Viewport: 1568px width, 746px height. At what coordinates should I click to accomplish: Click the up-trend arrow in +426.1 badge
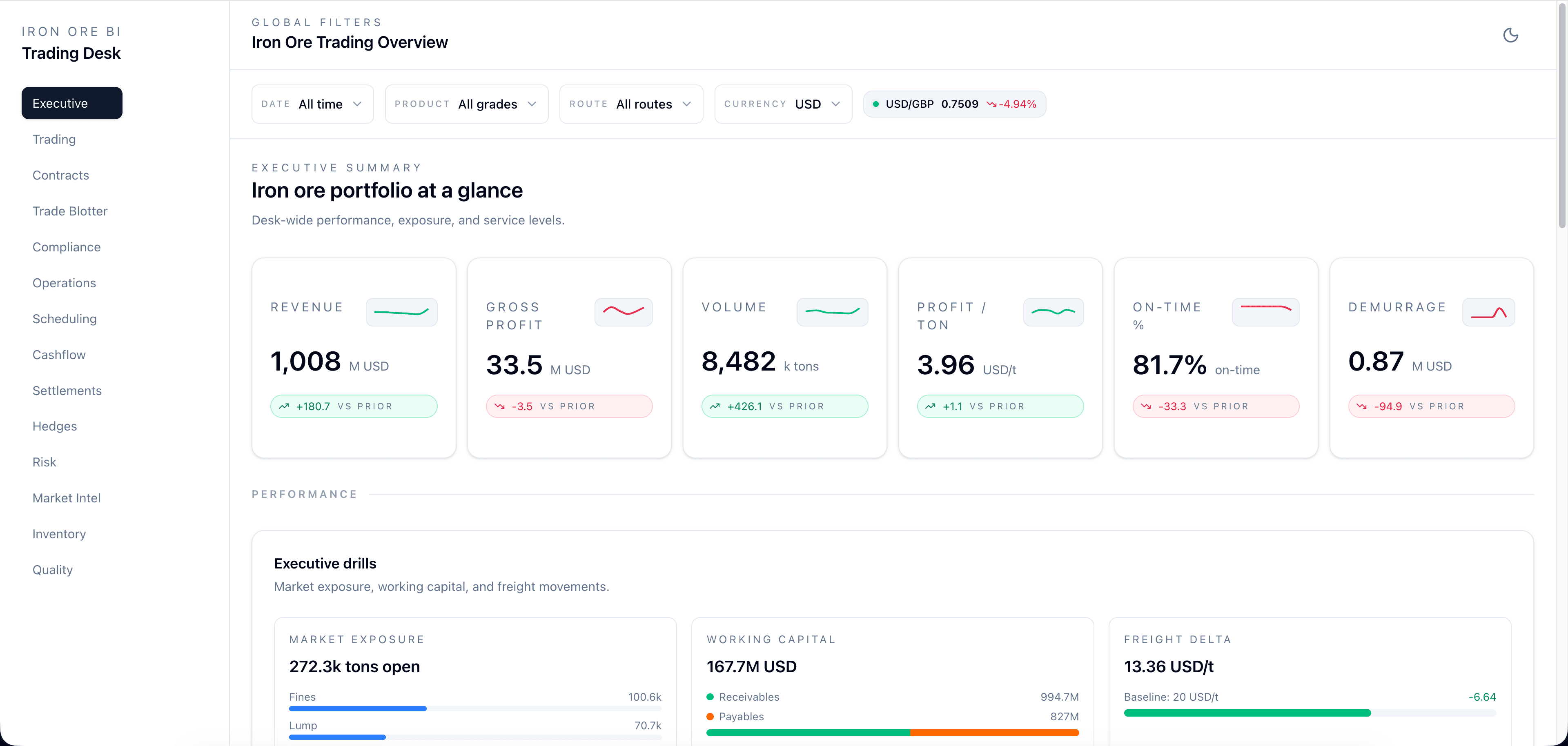(715, 406)
